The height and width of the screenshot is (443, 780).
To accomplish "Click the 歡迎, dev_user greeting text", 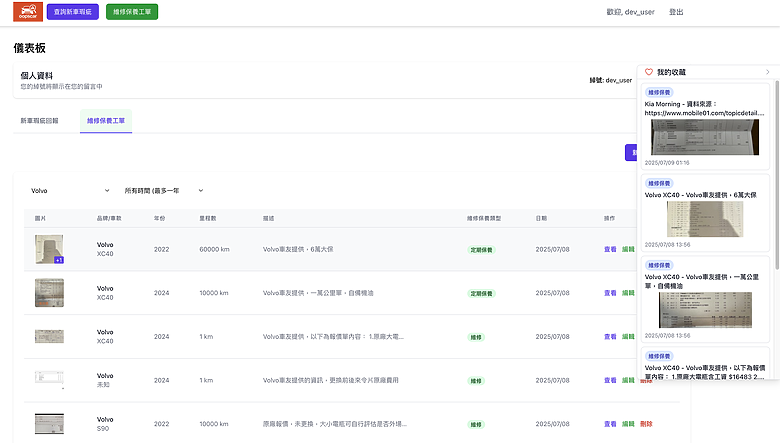I will point(630,12).
